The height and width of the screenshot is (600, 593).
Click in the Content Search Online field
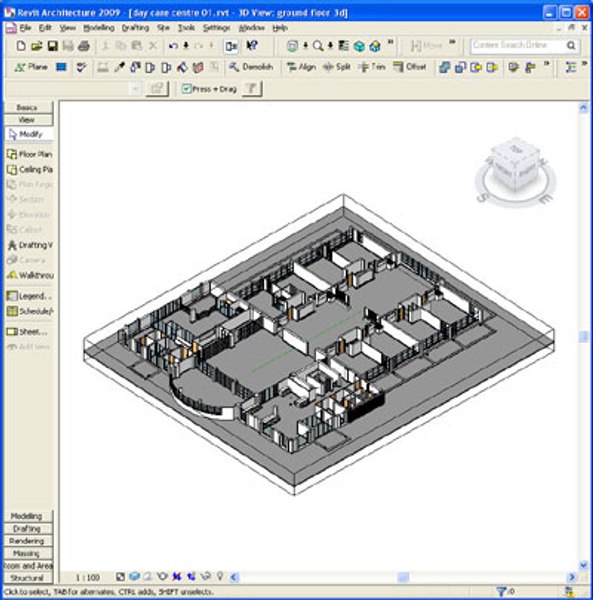pyautogui.click(x=517, y=46)
